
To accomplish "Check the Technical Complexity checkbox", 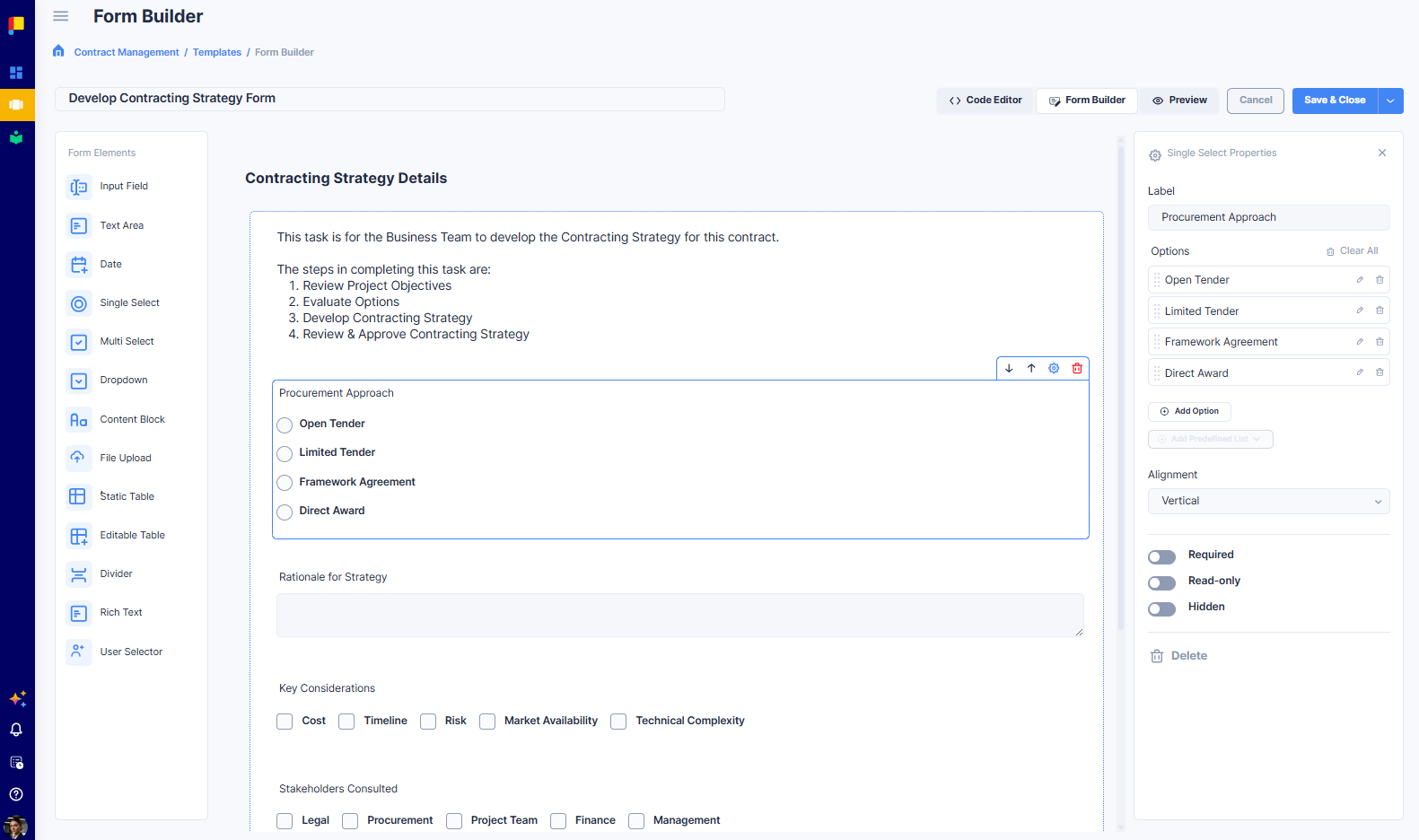I will (618, 722).
